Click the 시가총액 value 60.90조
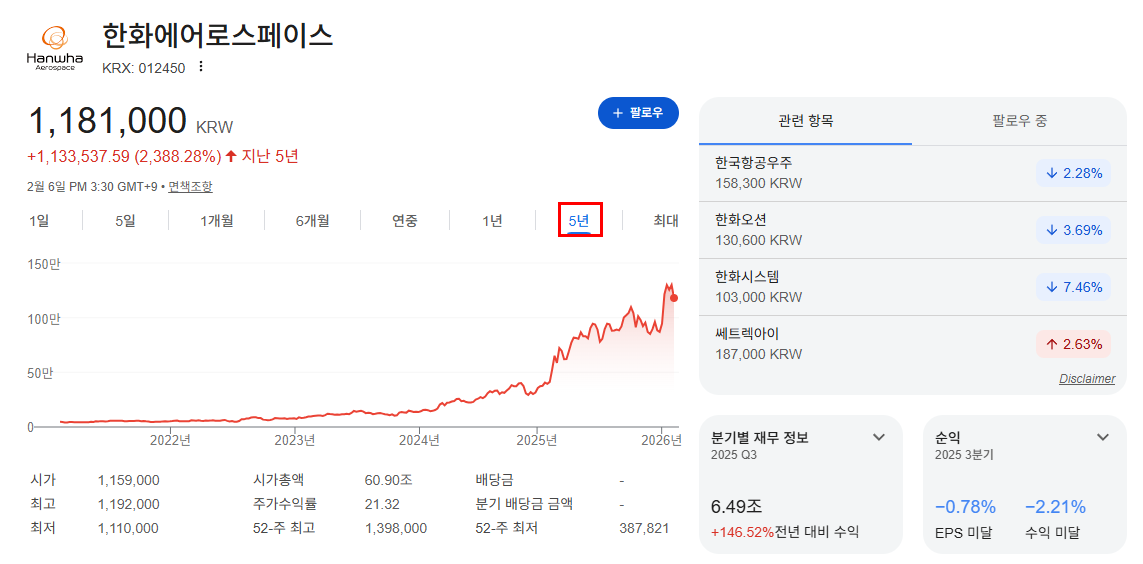Screen dimensions: 1143x564 pos(389,480)
